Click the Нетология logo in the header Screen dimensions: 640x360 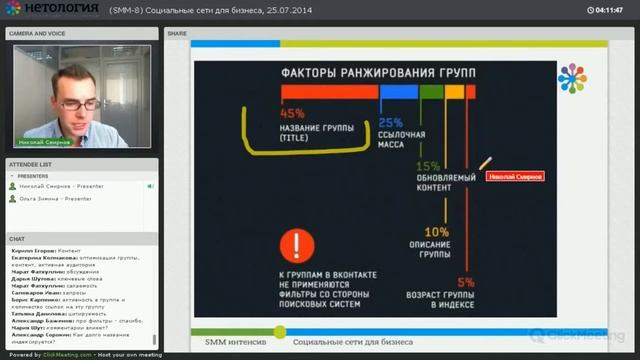click(52, 8)
